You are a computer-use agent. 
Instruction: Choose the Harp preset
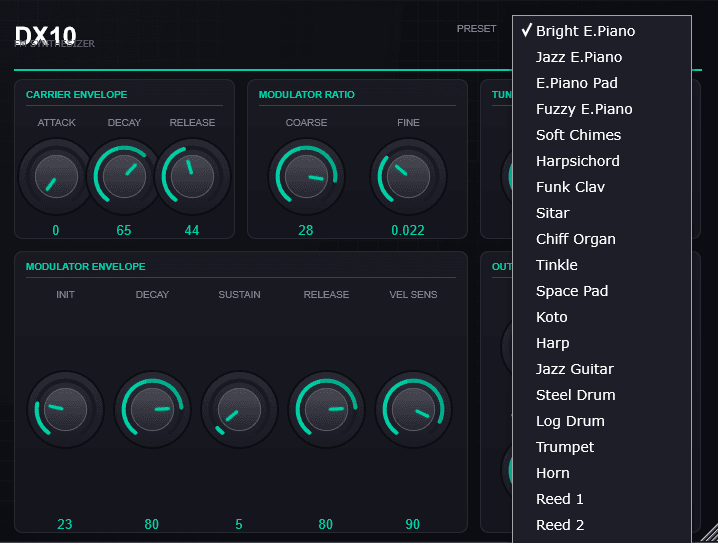tap(602, 343)
